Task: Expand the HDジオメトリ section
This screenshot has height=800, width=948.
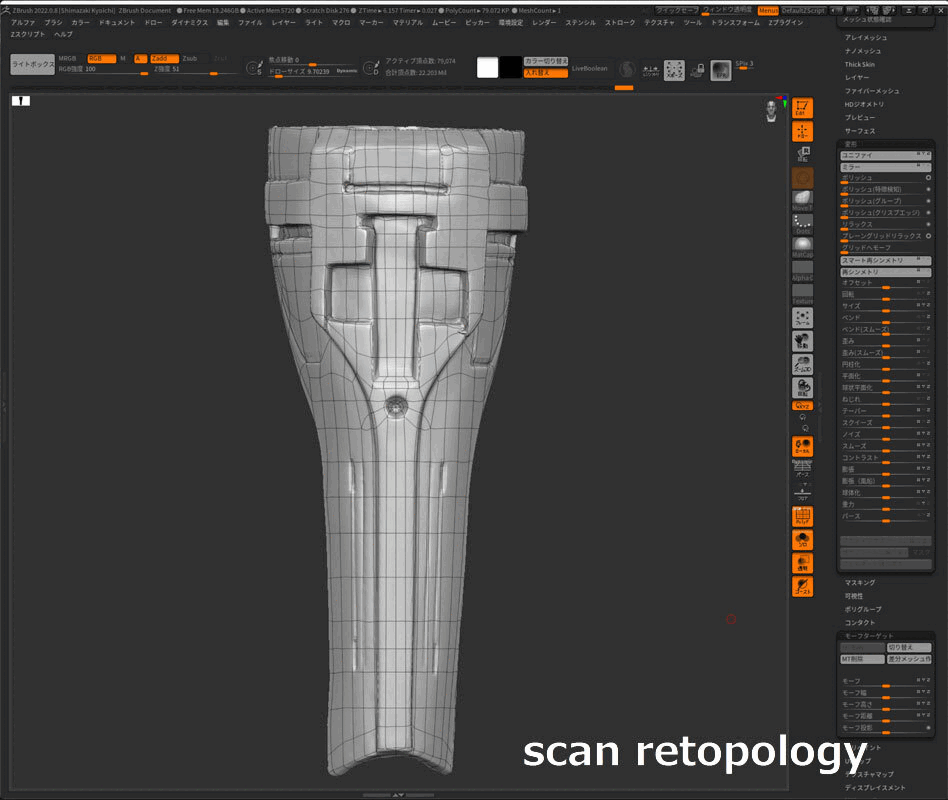Action: click(864, 104)
